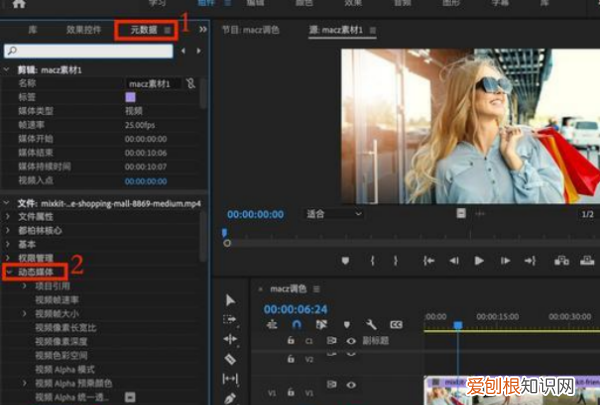The width and height of the screenshot is (600, 405).
Task: Click the Insert edit button
Action: click(561, 261)
